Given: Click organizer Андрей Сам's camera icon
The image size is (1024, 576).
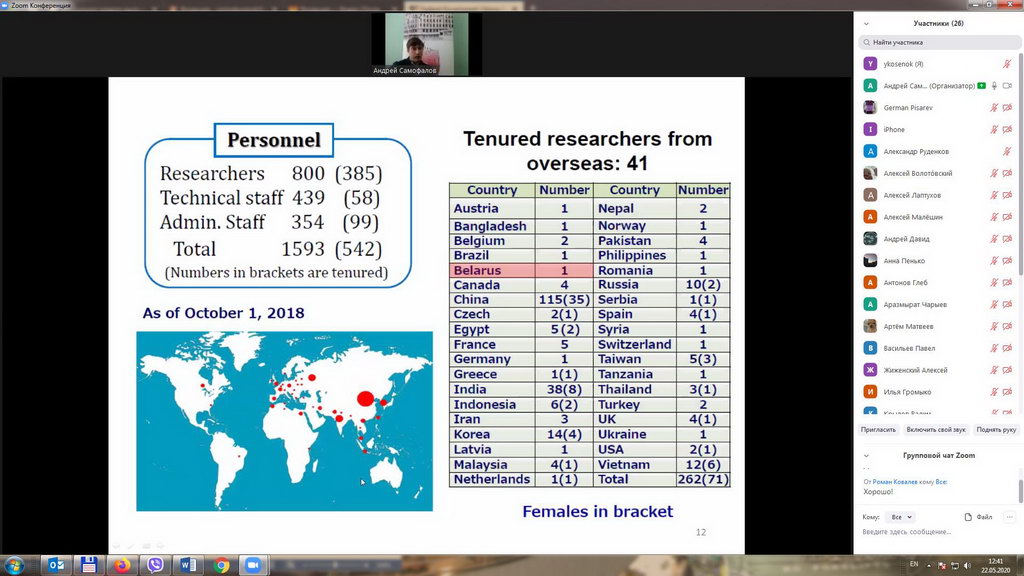Looking at the screenshot, I should click(x=1007, y=86).
